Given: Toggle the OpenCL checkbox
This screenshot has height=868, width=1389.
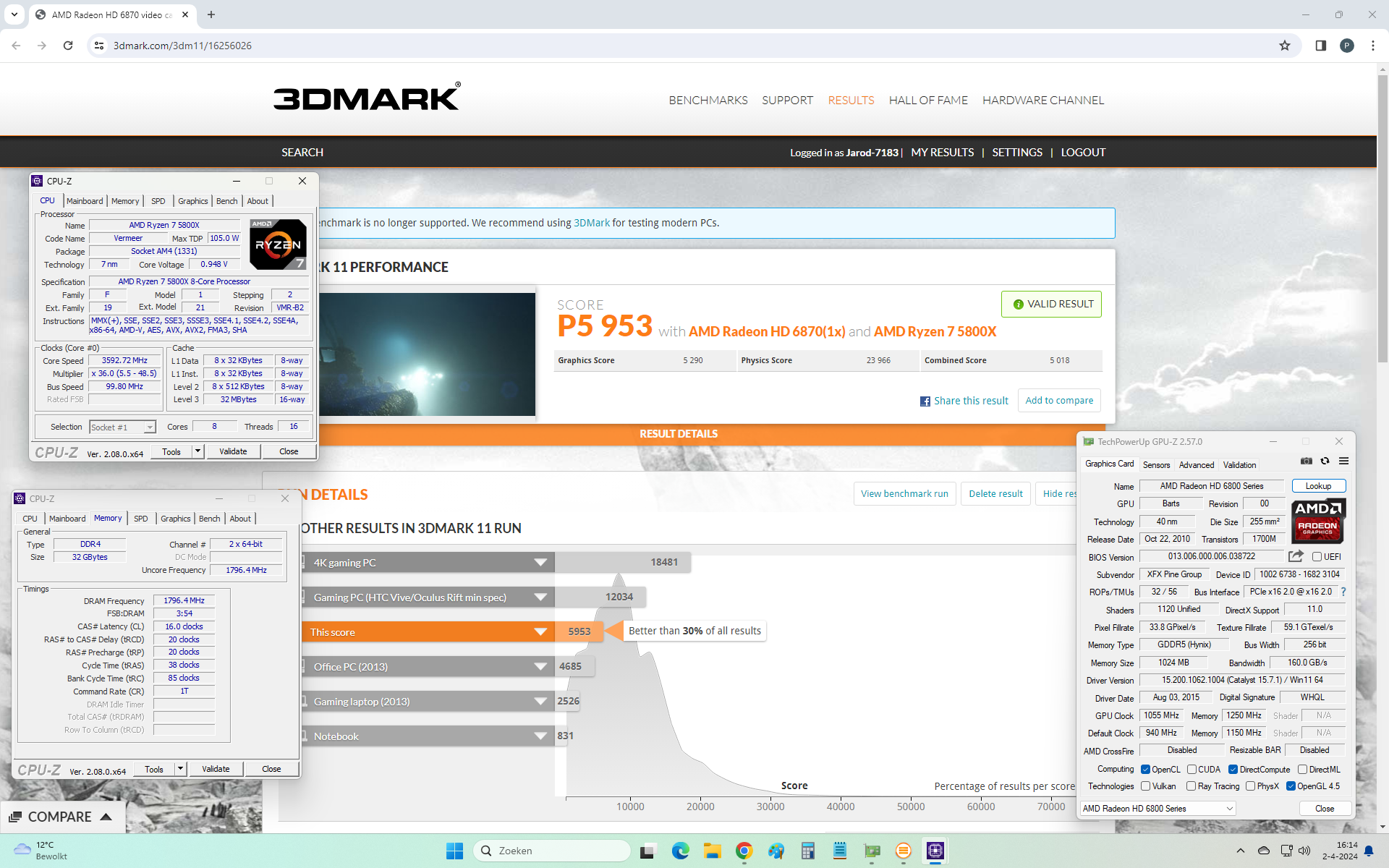Looking at the screenshot, I should pos(1145,769).
